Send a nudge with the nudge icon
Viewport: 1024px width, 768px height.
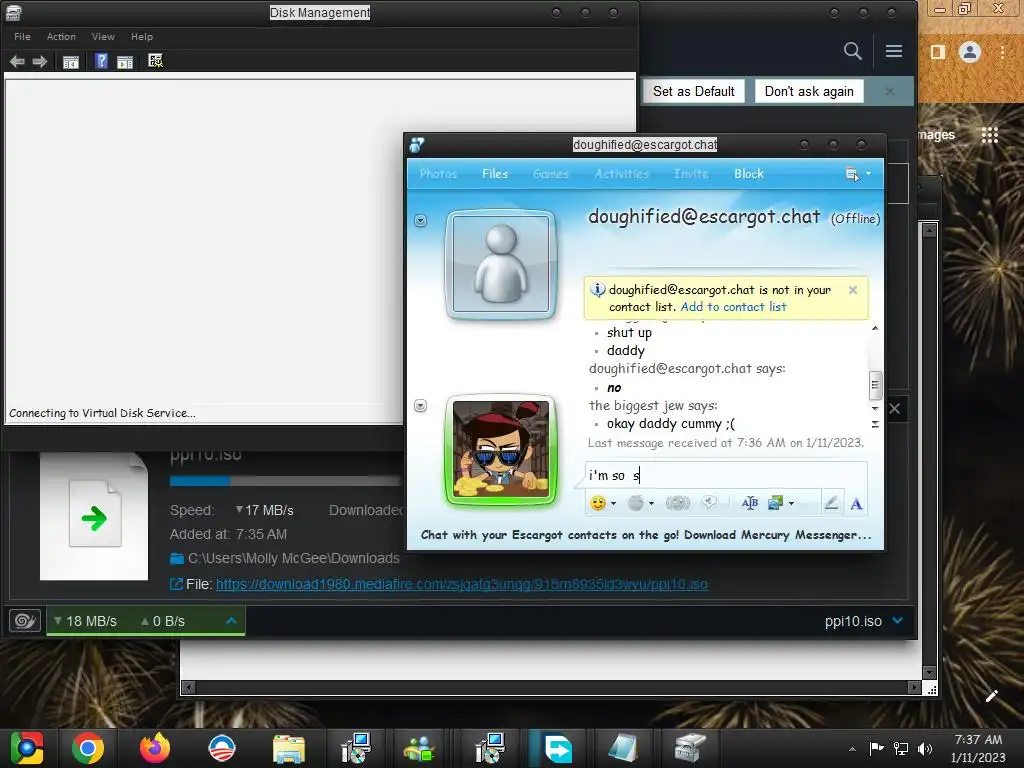click(677, 503)
